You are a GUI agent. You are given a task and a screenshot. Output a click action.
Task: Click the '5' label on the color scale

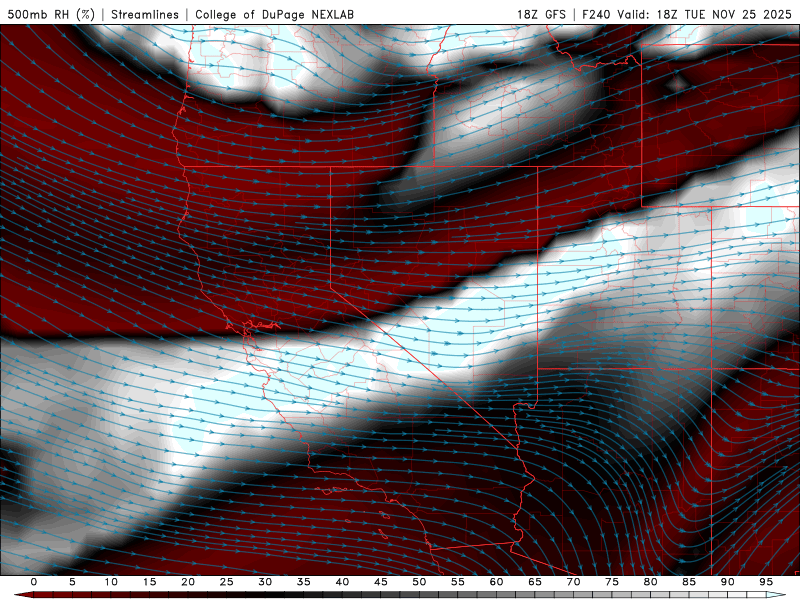point(72,582)
